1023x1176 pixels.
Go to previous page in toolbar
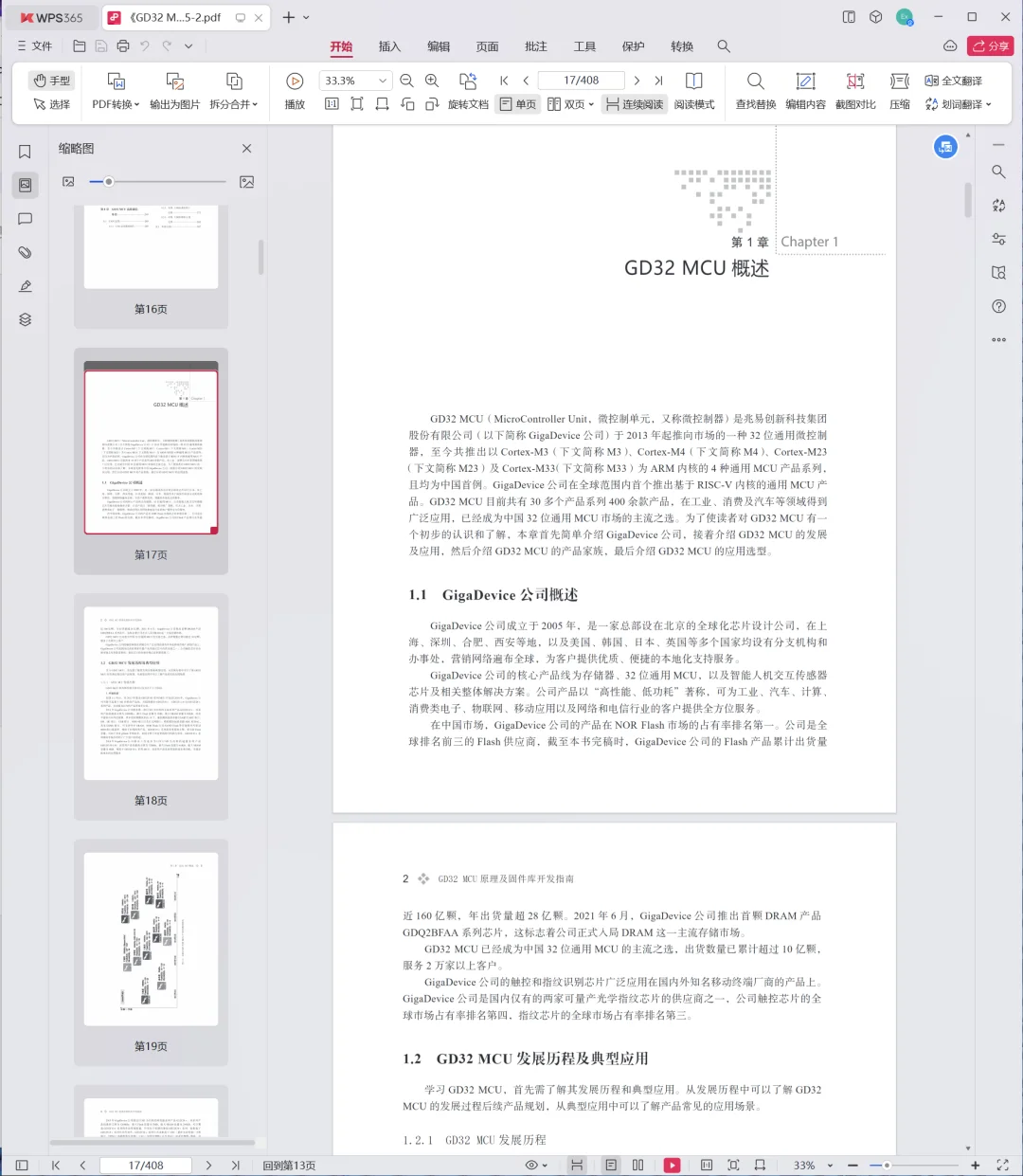[526, 81]
